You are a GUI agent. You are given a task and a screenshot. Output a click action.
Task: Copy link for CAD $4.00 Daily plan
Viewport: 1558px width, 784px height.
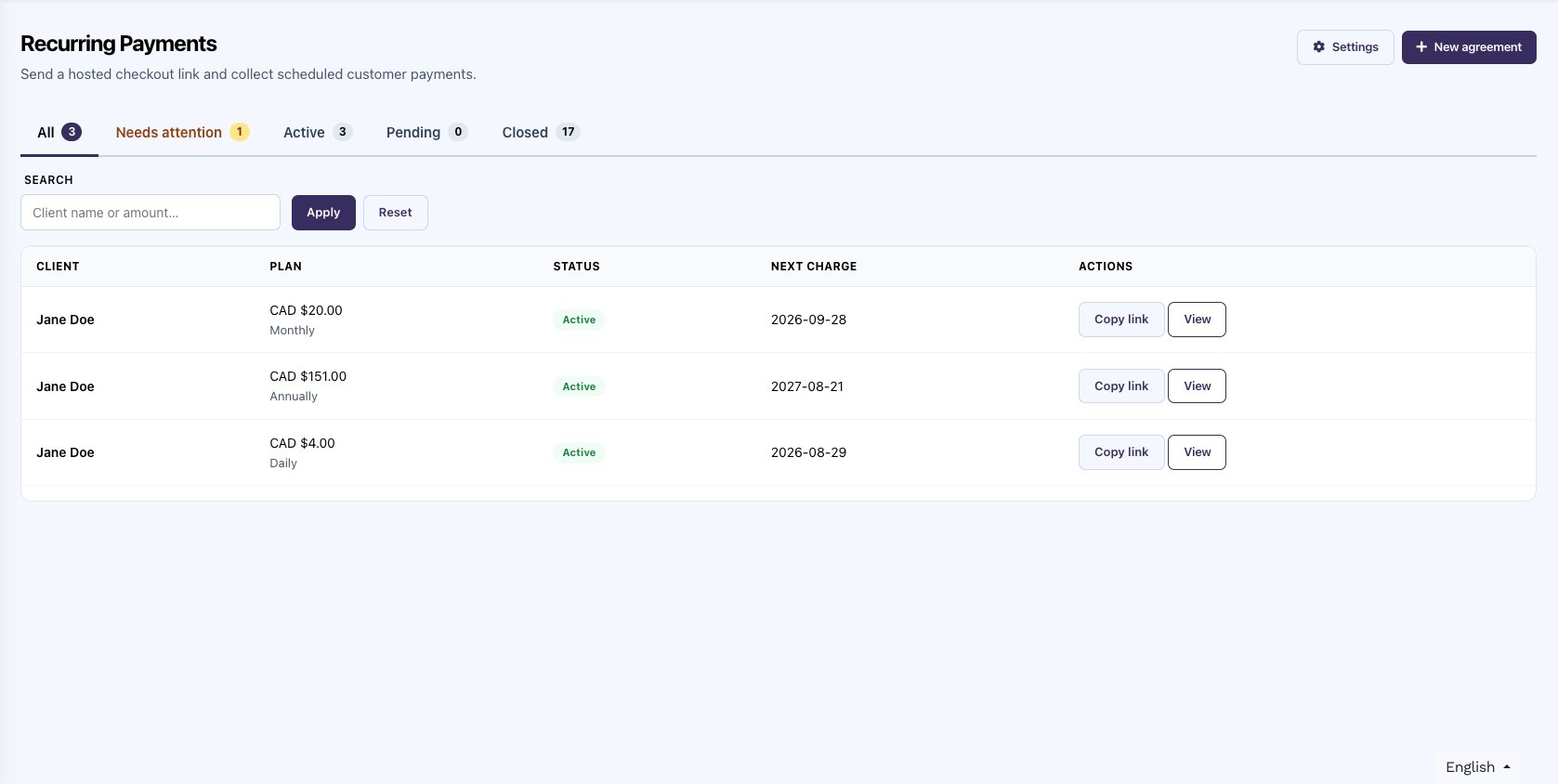1121,452
